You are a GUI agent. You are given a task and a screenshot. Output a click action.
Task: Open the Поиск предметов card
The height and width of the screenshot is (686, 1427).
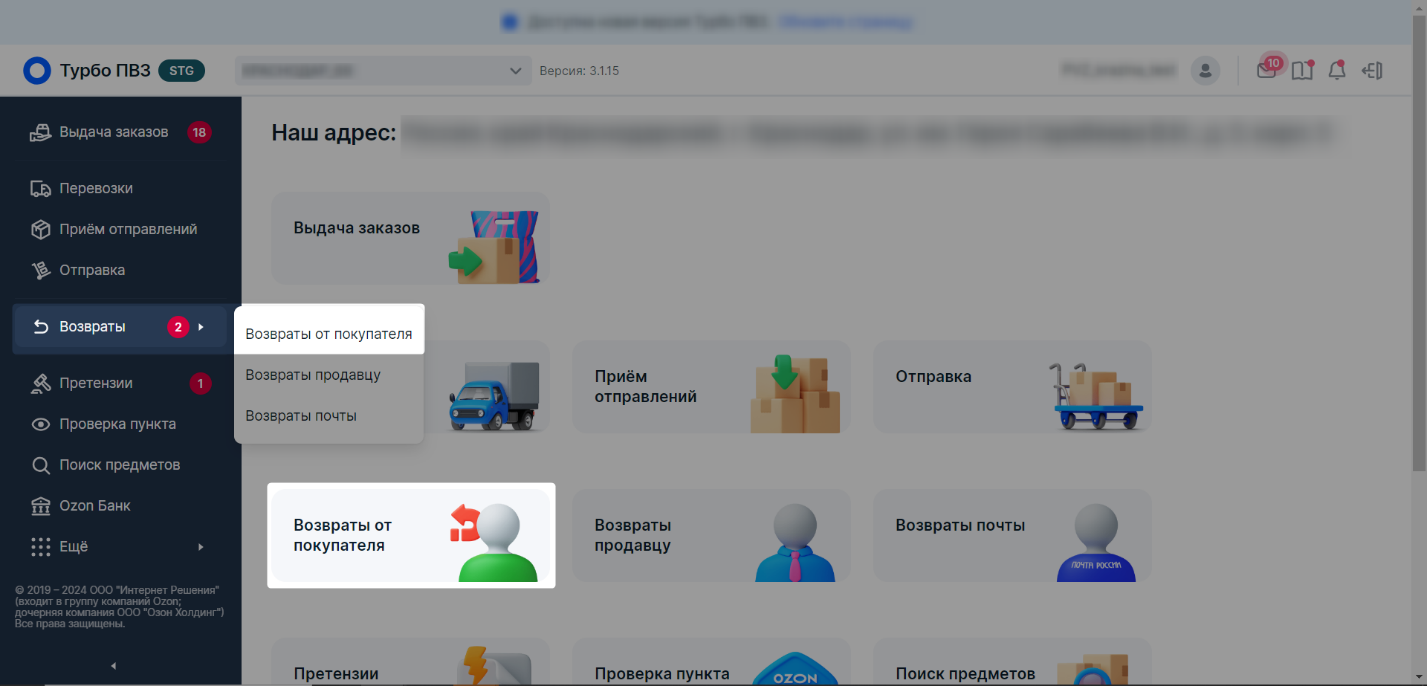[1013, 661]
